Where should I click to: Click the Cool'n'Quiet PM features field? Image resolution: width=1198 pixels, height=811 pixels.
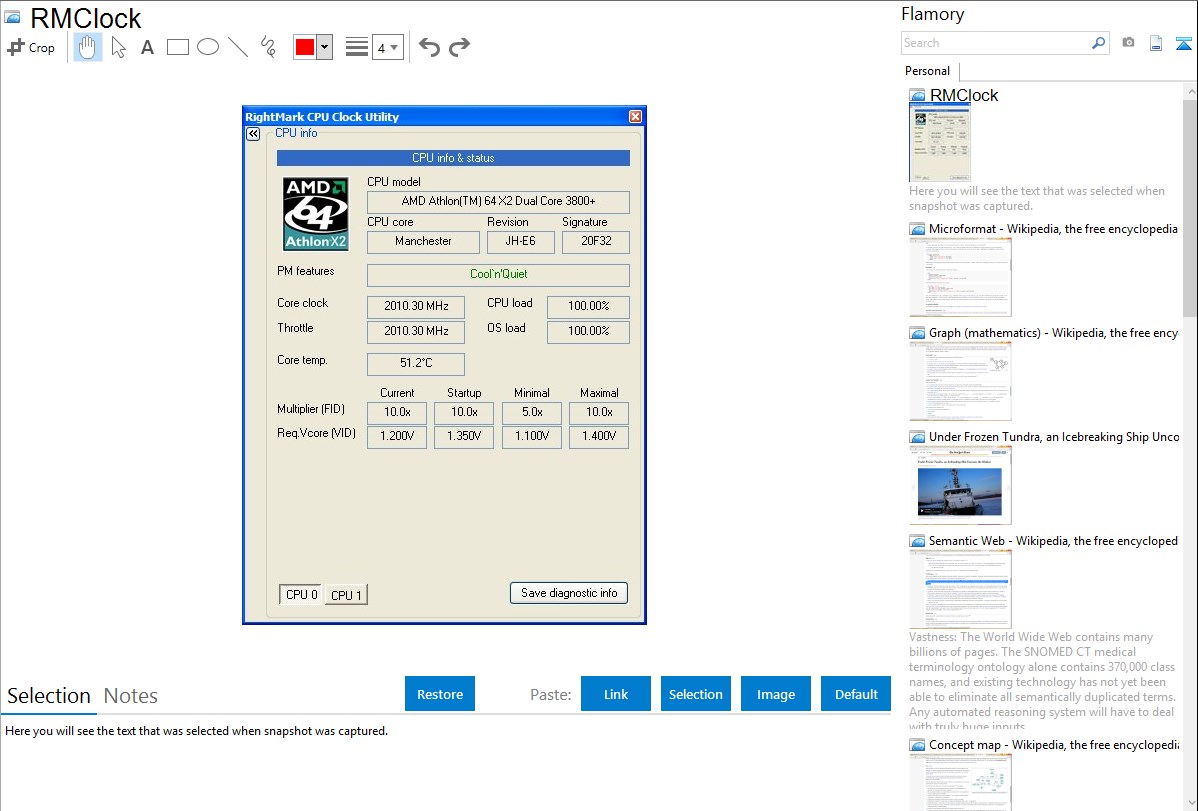(x=498, y=274)
